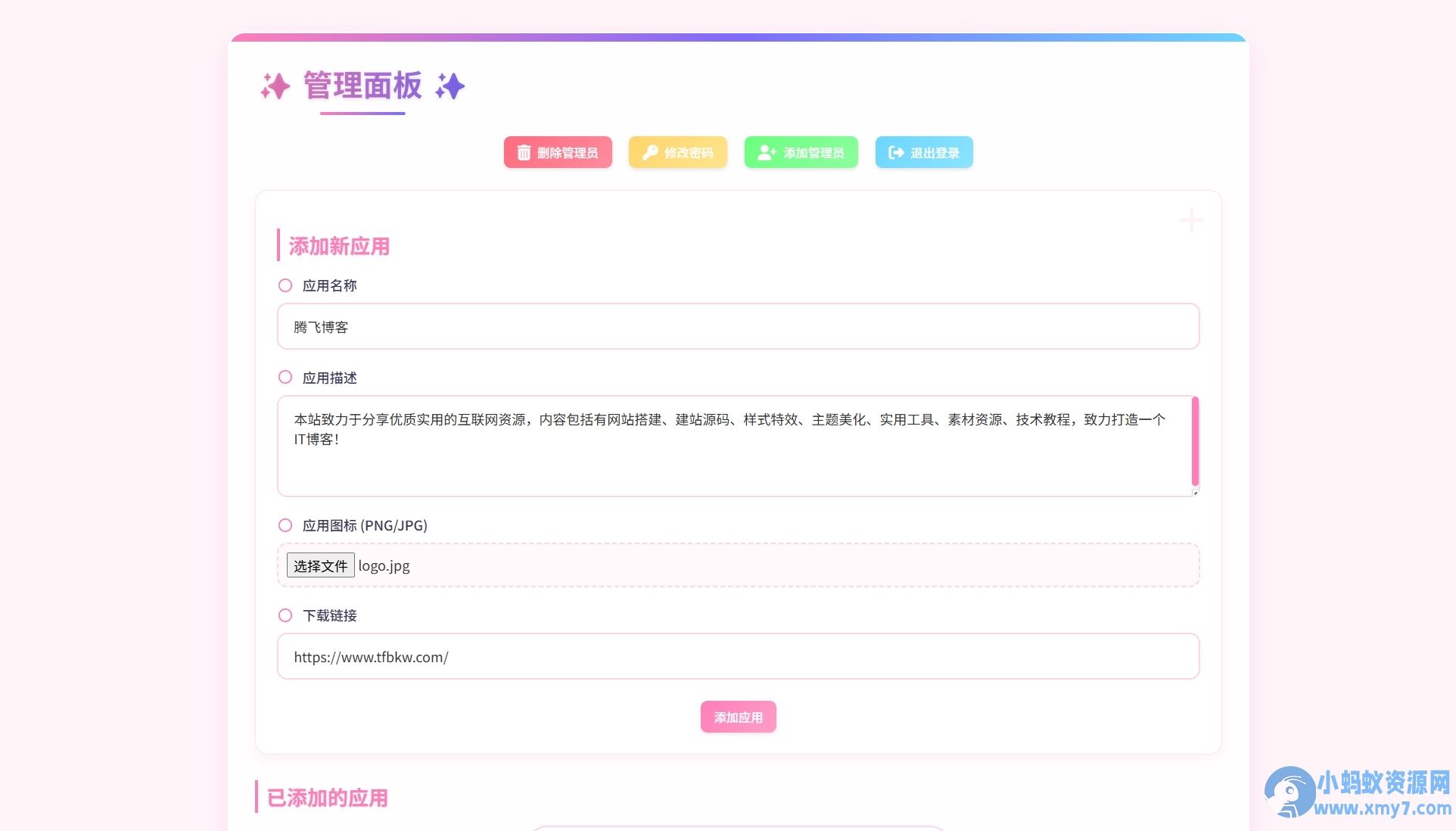
Task: Click the 管理面板 page title
Action: (x=362, y=86)
